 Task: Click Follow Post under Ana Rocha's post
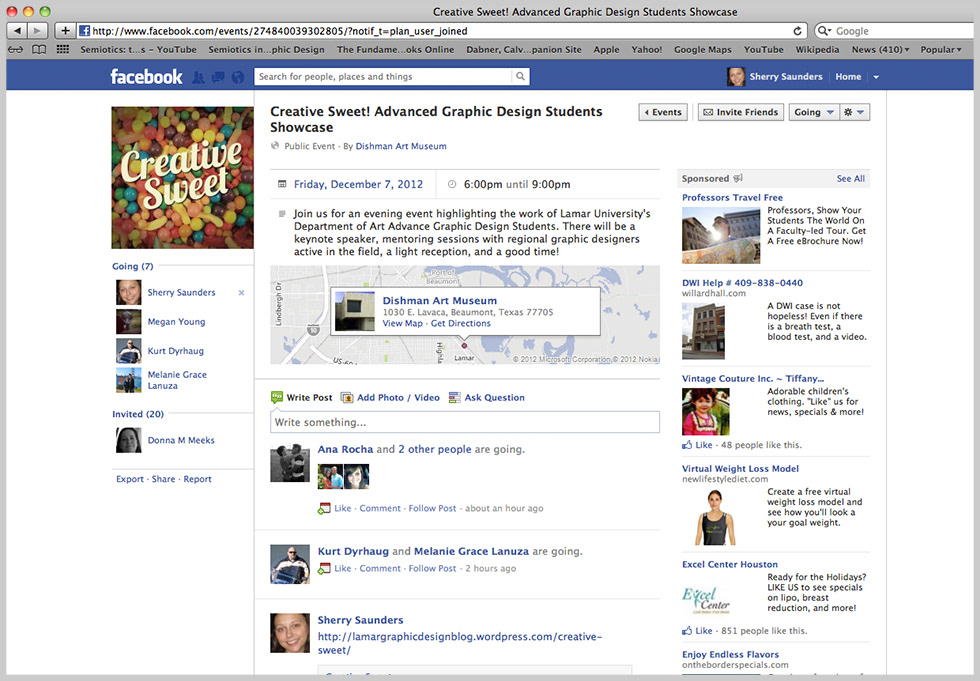pos(432,509)
